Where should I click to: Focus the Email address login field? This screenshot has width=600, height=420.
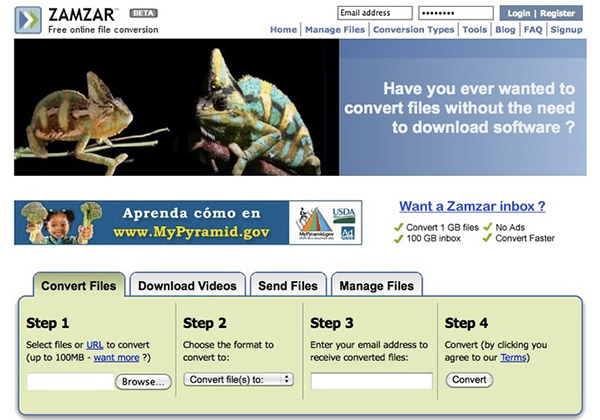[375, 13]
